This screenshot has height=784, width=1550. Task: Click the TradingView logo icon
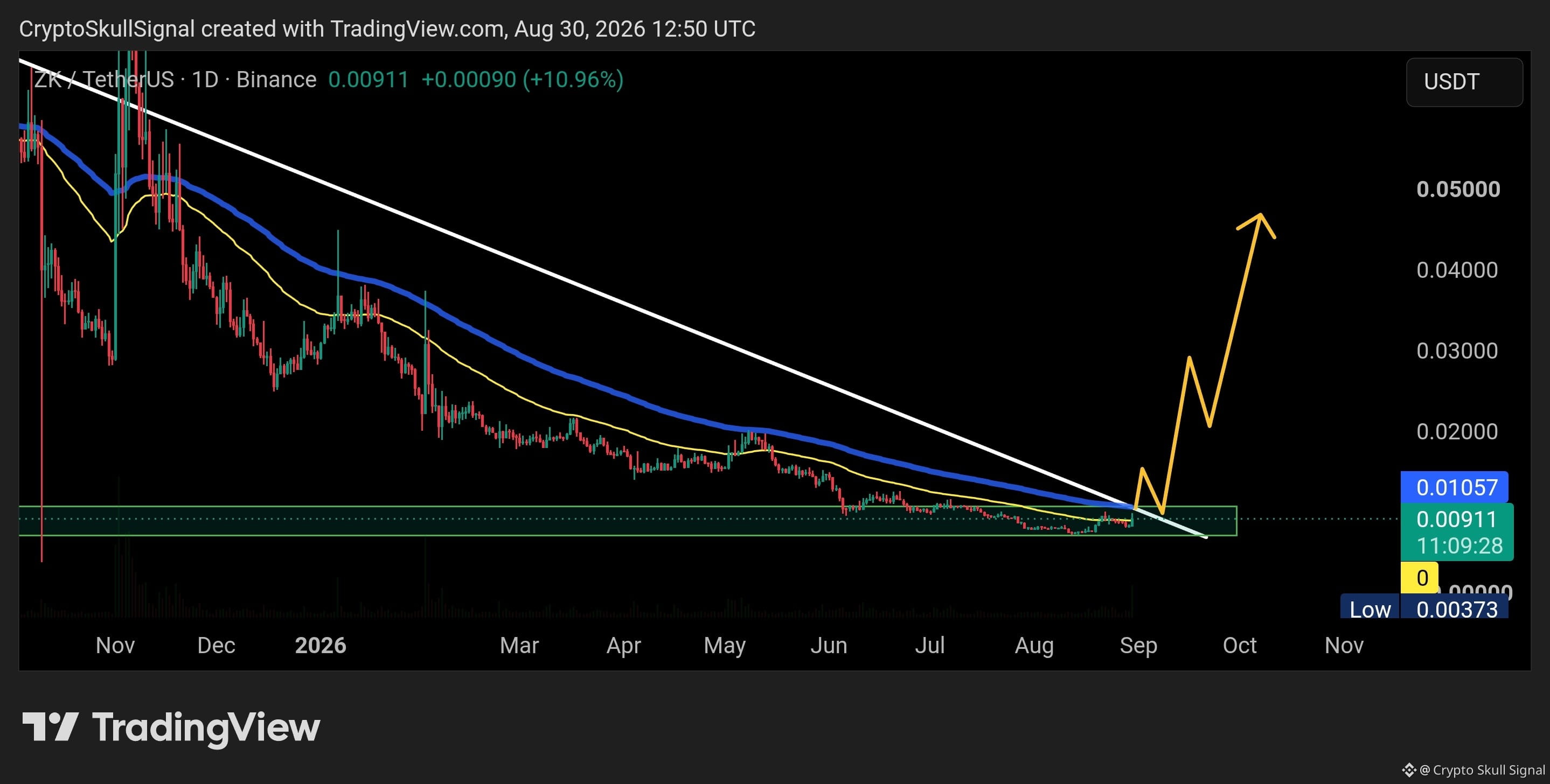(50, 726)
